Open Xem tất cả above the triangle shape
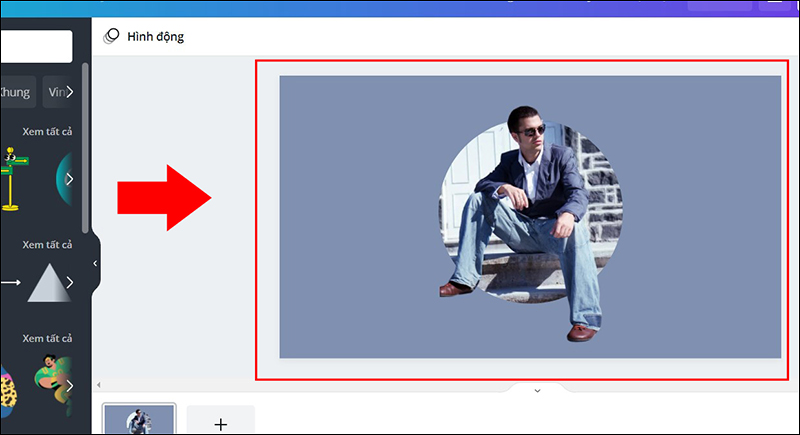Screen dimensions: 800x435 tap(48, 245)
